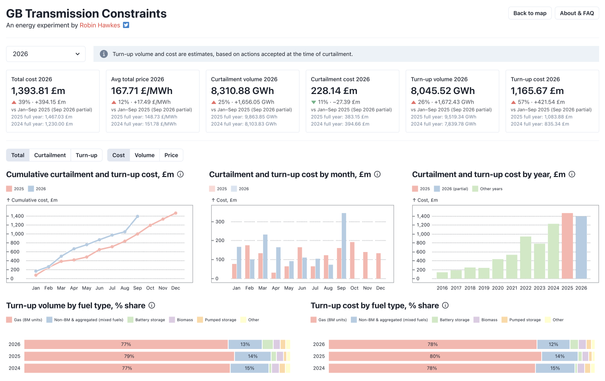Click the info icon in the estimates notice
This screenshot has width=605, height=381.
(x=104, y=54)
